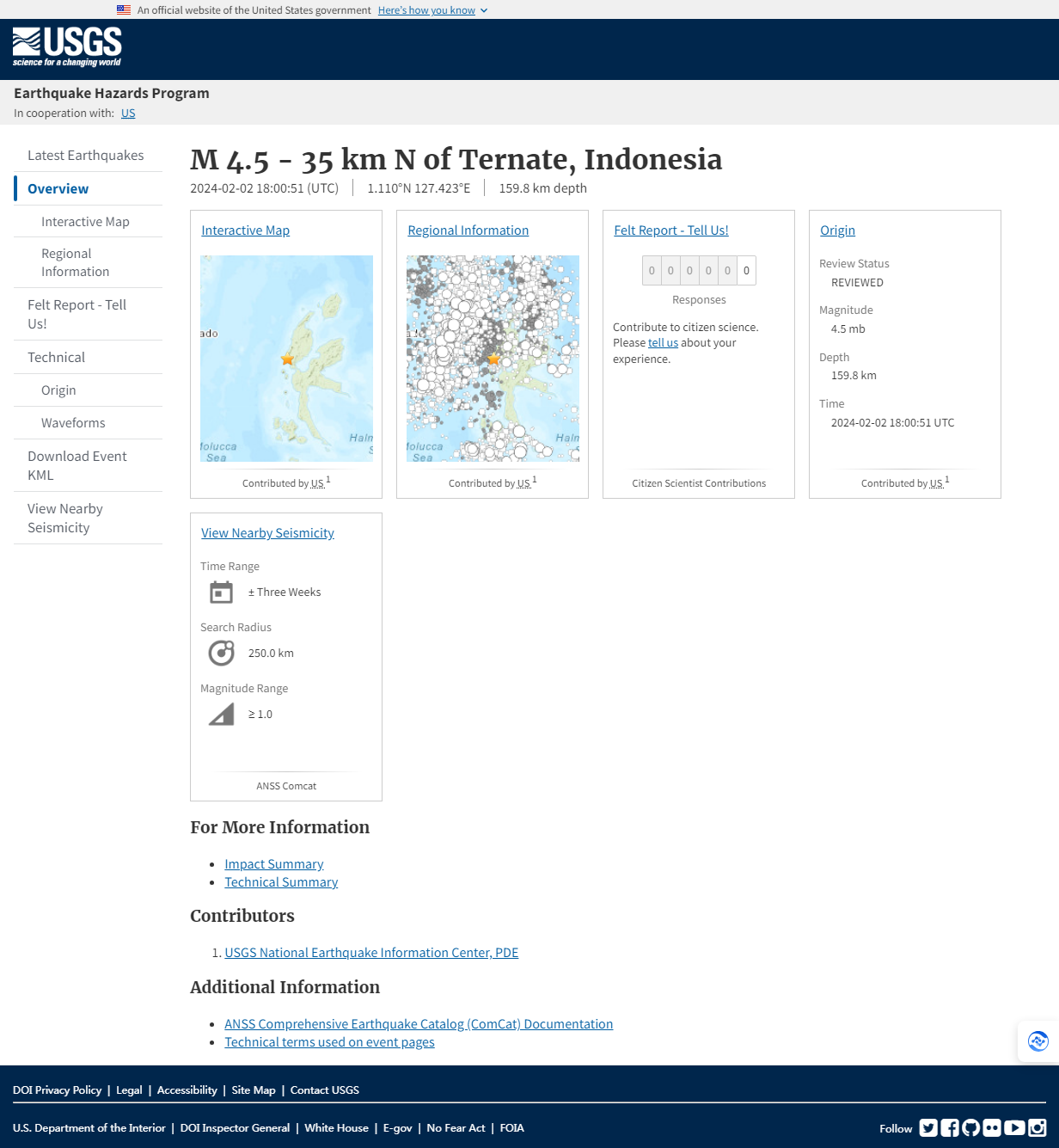Click View Nearby Seismicity card link
1059x1148 pixels.
(267, 533)
